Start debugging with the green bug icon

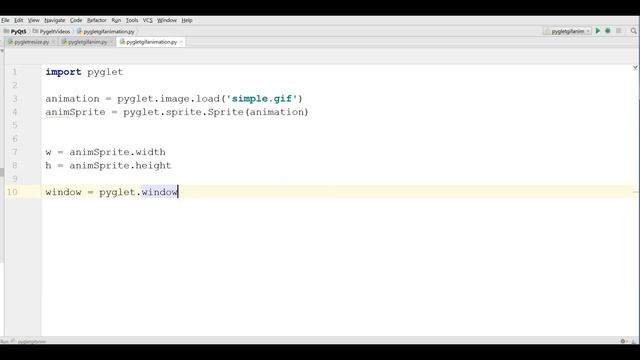coord(608,31)
